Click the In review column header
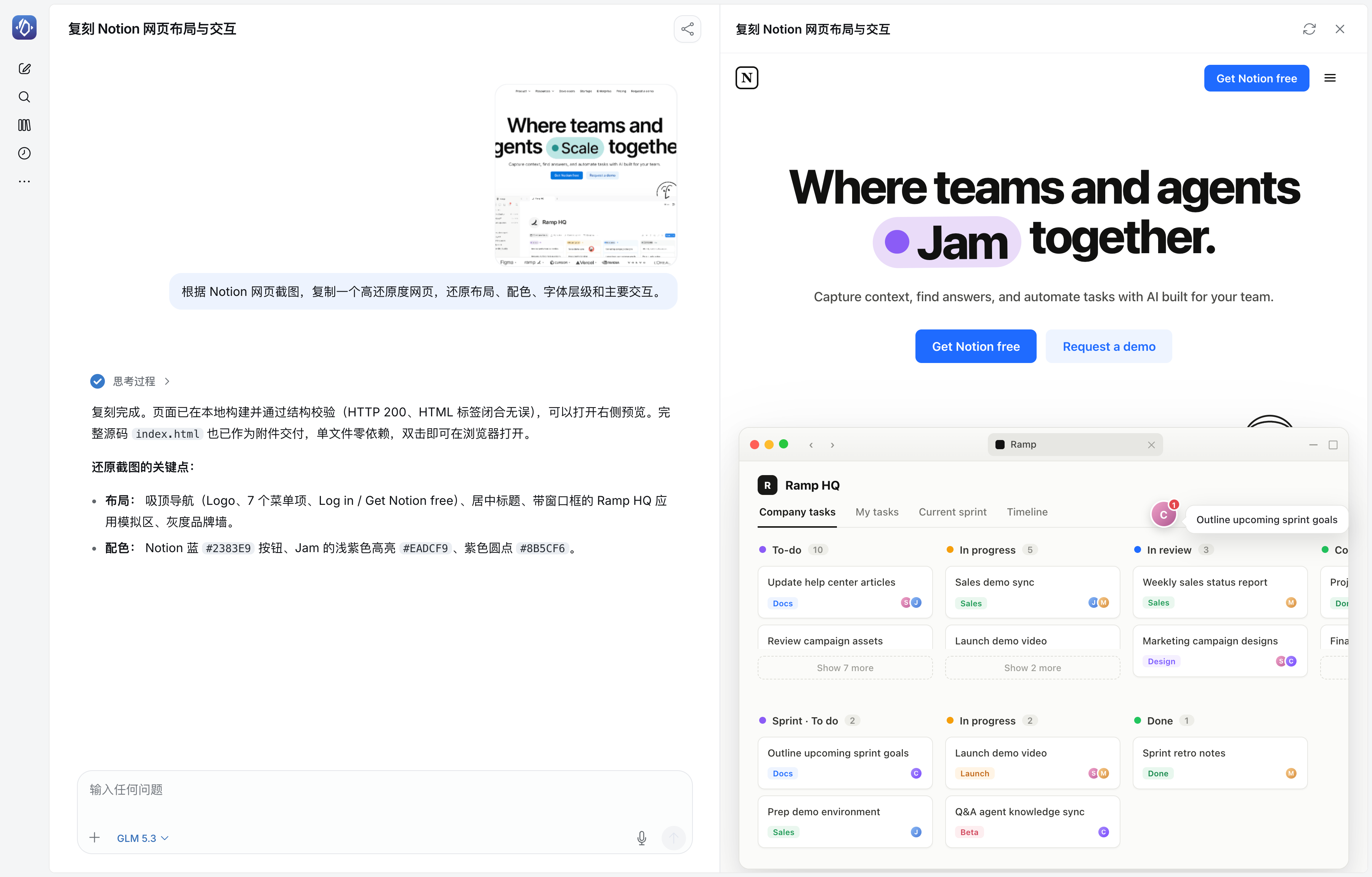Image resolution: width=1372 pixels, height=877 pixels. (1174, 550)
